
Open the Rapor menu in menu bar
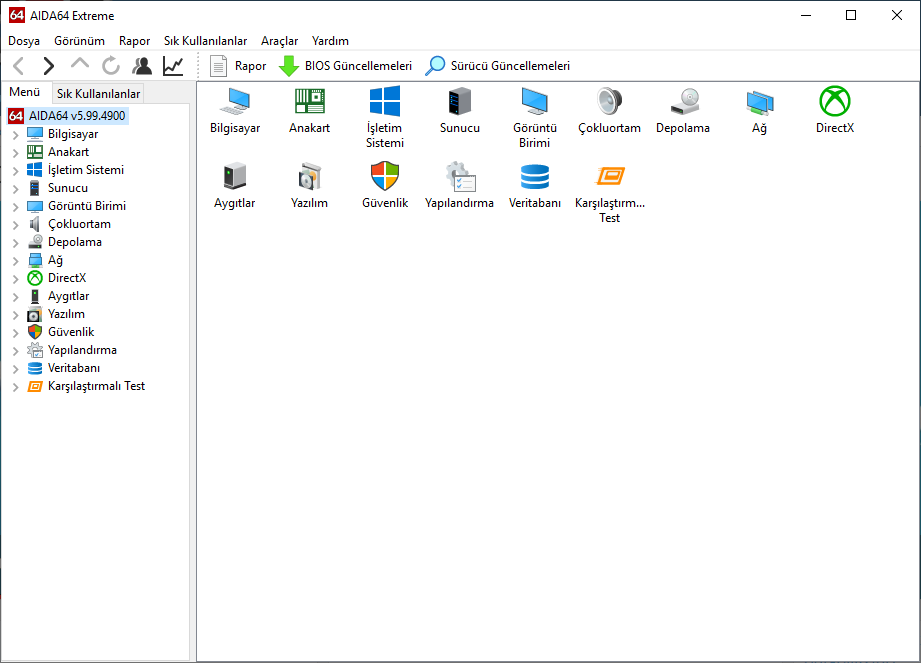[135, 41]
